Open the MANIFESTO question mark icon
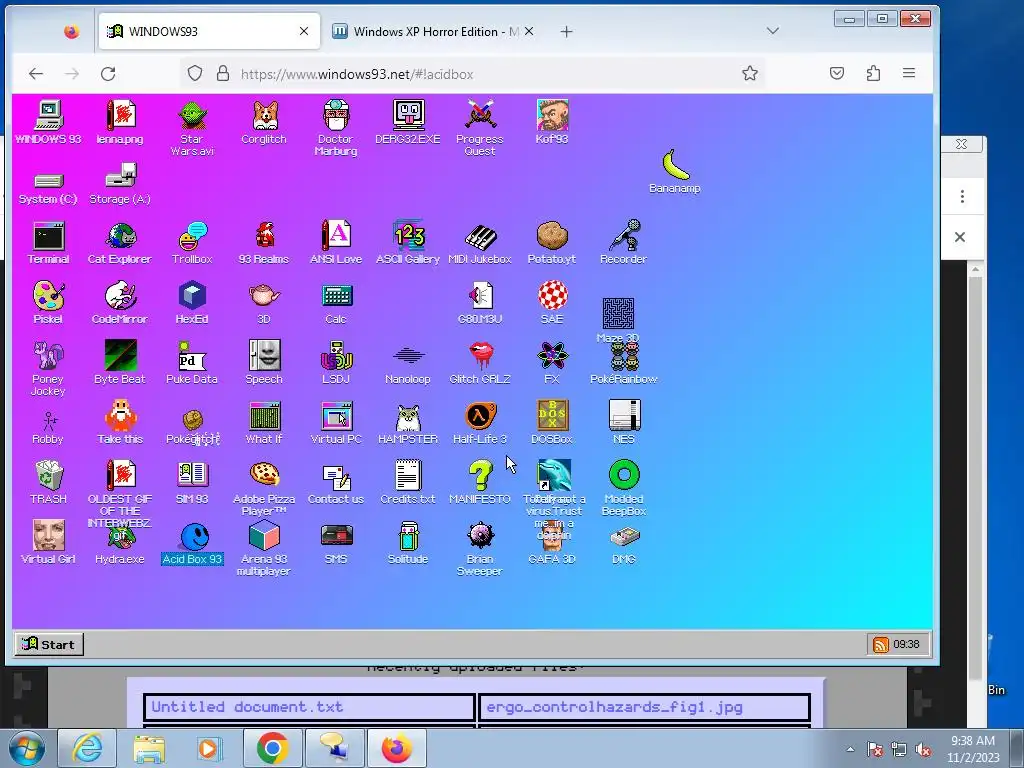 tap(481, 475)
